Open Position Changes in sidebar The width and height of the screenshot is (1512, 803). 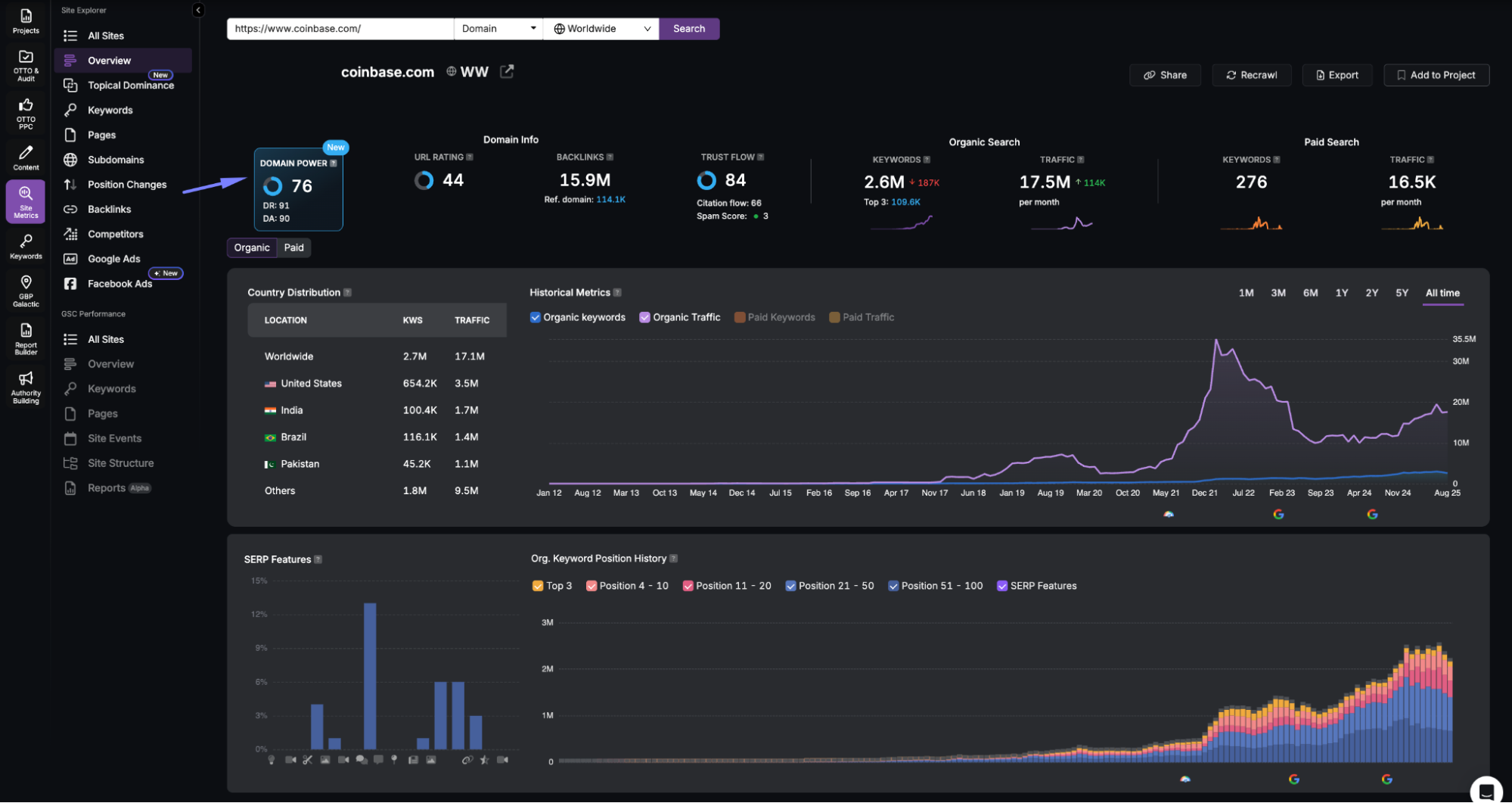123,185
